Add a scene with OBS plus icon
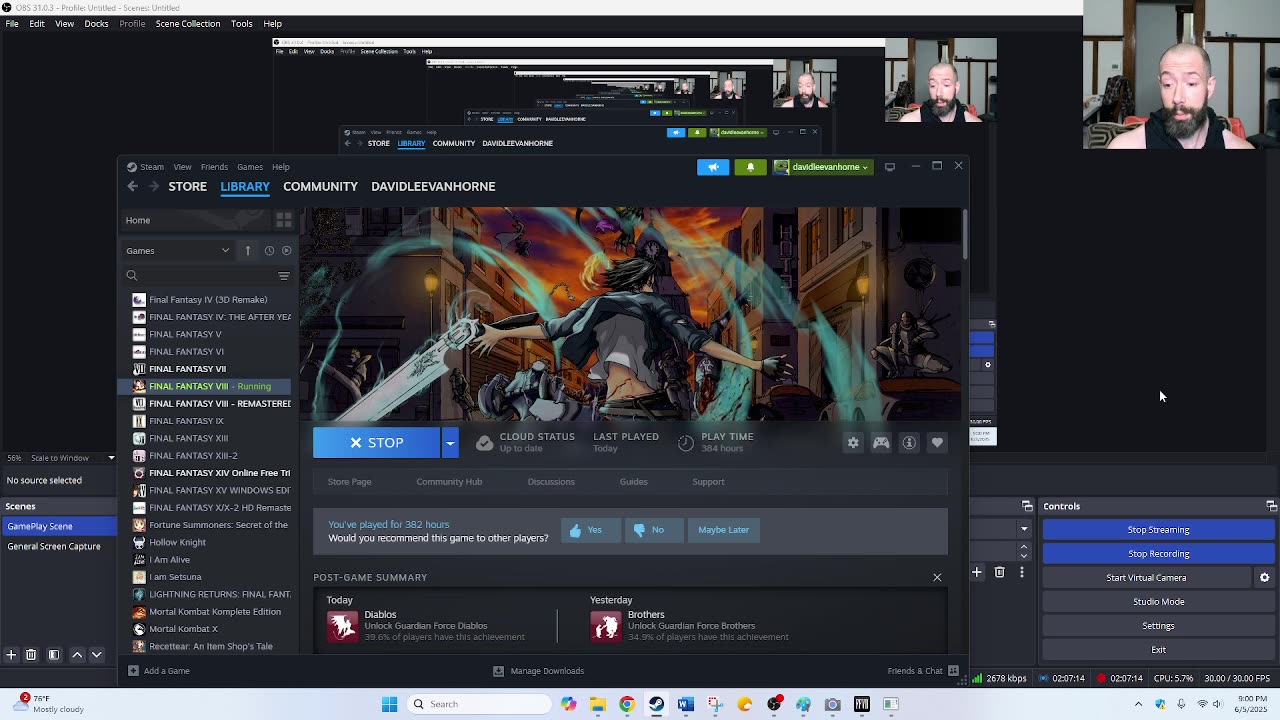 pyautogui.click(x=11, y=655)
